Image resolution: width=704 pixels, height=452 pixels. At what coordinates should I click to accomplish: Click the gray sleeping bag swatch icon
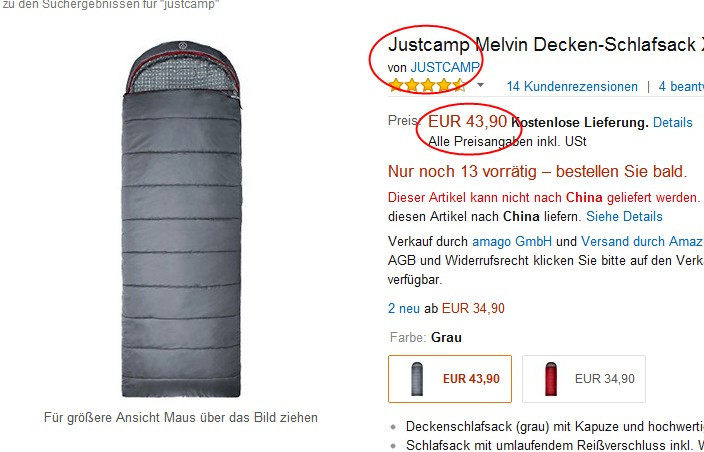click(417, 379)
